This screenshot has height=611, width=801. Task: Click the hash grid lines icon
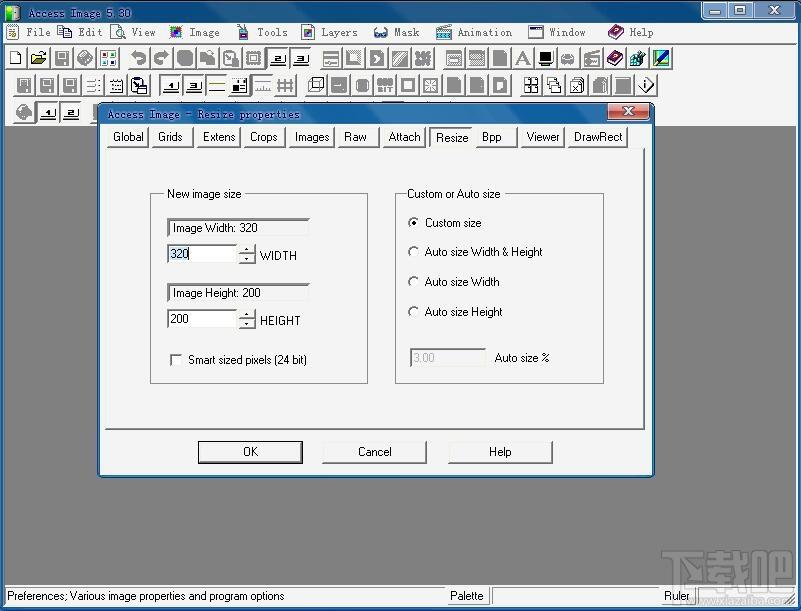pos(286,85)
